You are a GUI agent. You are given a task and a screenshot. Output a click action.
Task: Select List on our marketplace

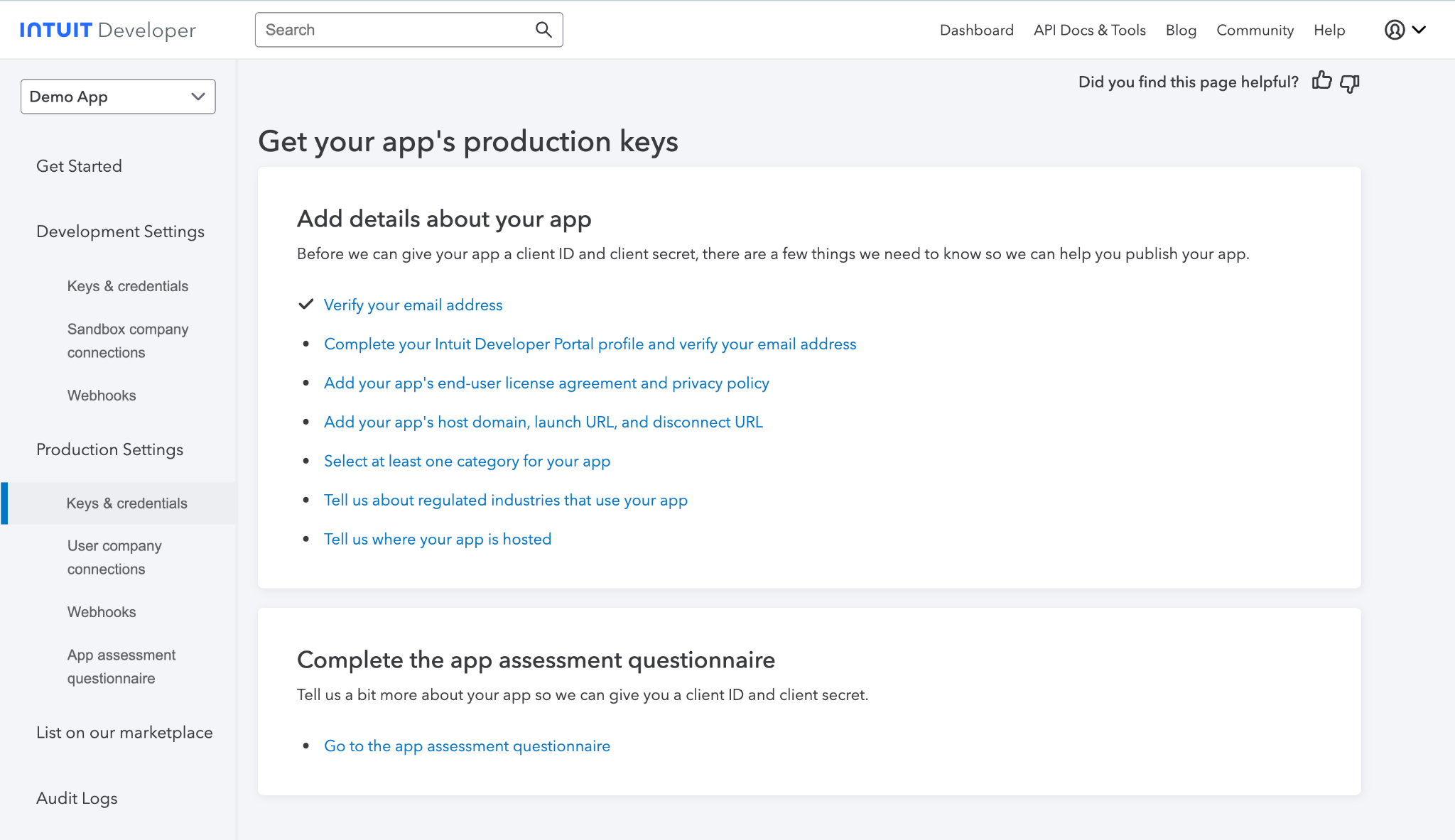[x=124, y=733]
